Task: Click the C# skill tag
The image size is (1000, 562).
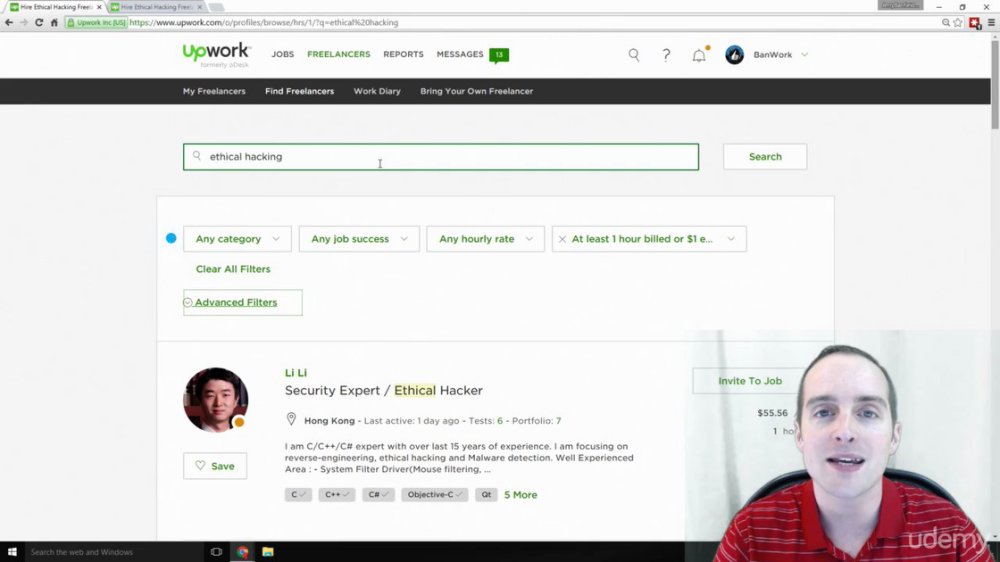Action: 378,494
